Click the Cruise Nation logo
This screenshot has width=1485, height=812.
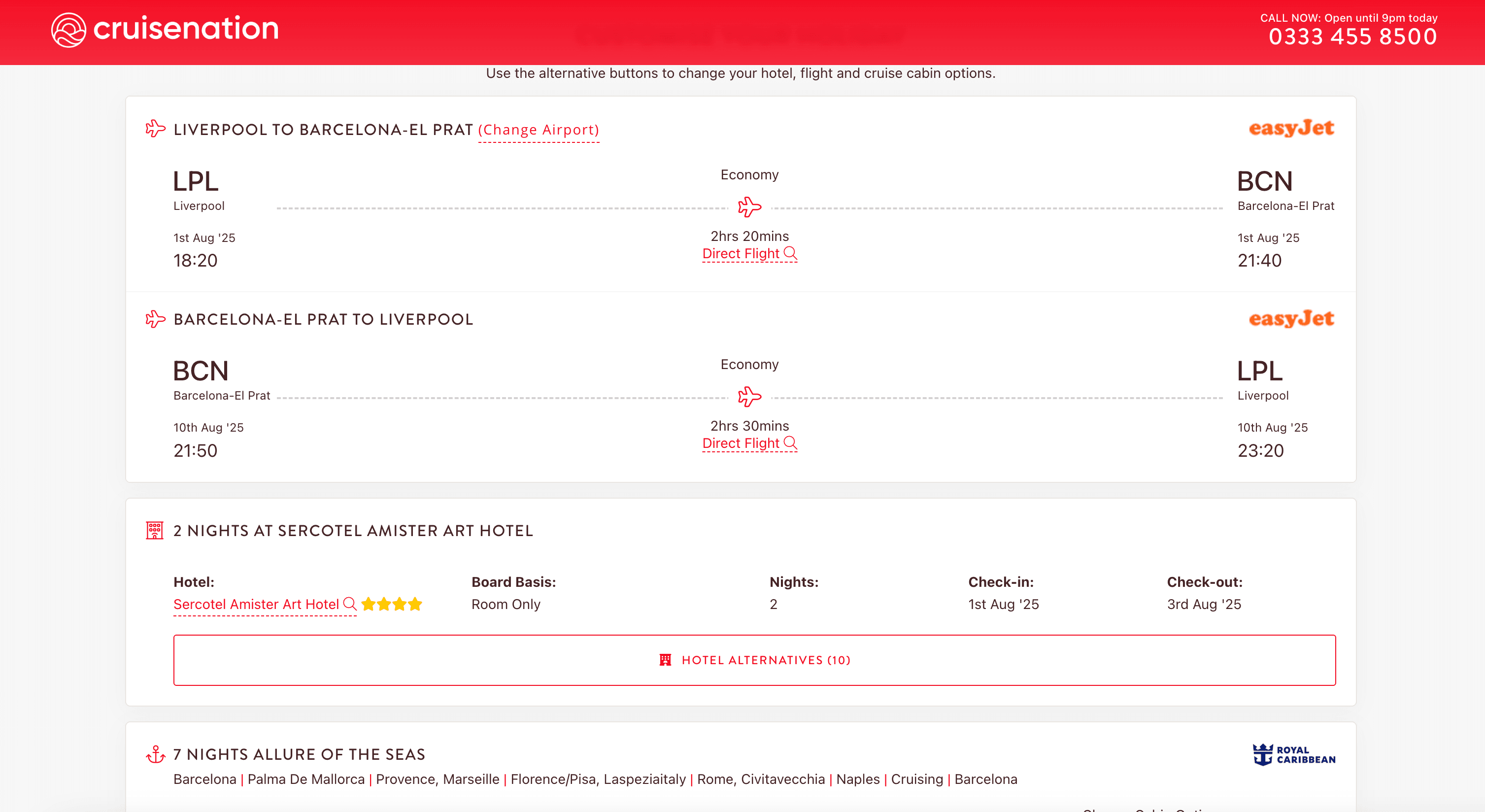point(165,30)
